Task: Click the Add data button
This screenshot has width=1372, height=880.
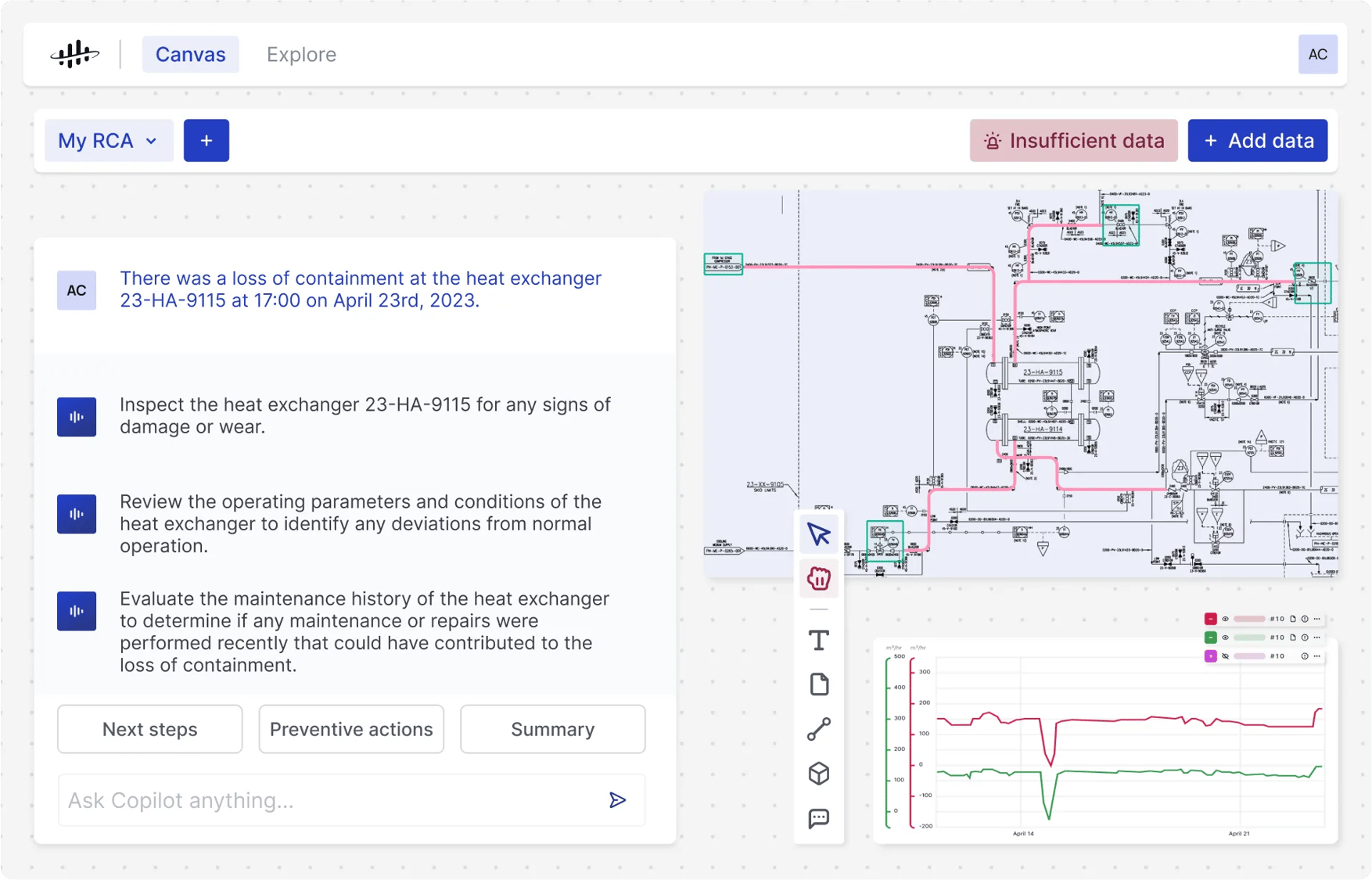Action: tap(1257, 141)
